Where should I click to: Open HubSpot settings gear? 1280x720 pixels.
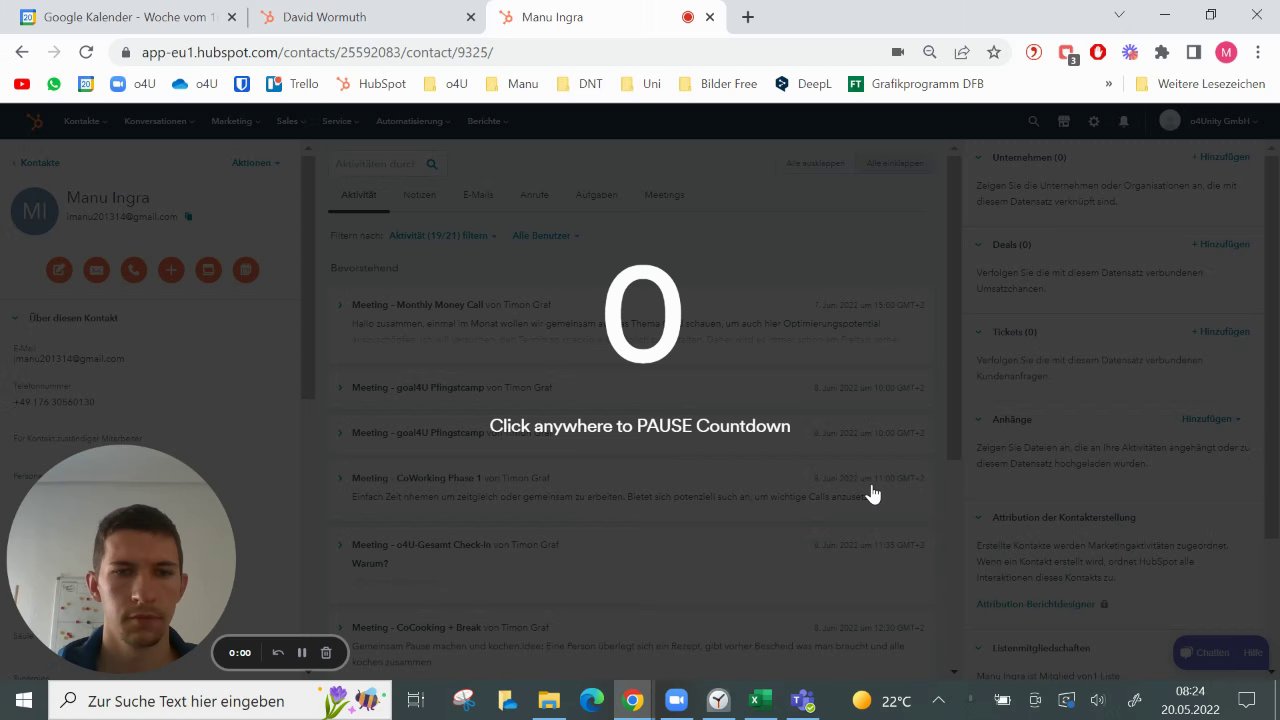point(1094,121)
